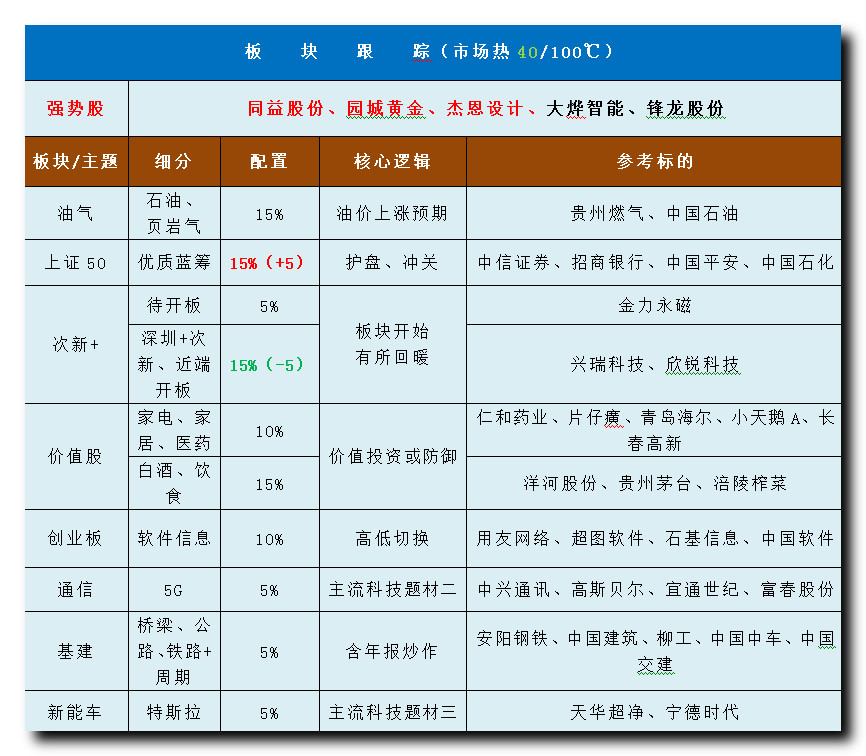Click the "价值投资或防御" logic cell
Viewport: 866px width, 756px height.
393,456
